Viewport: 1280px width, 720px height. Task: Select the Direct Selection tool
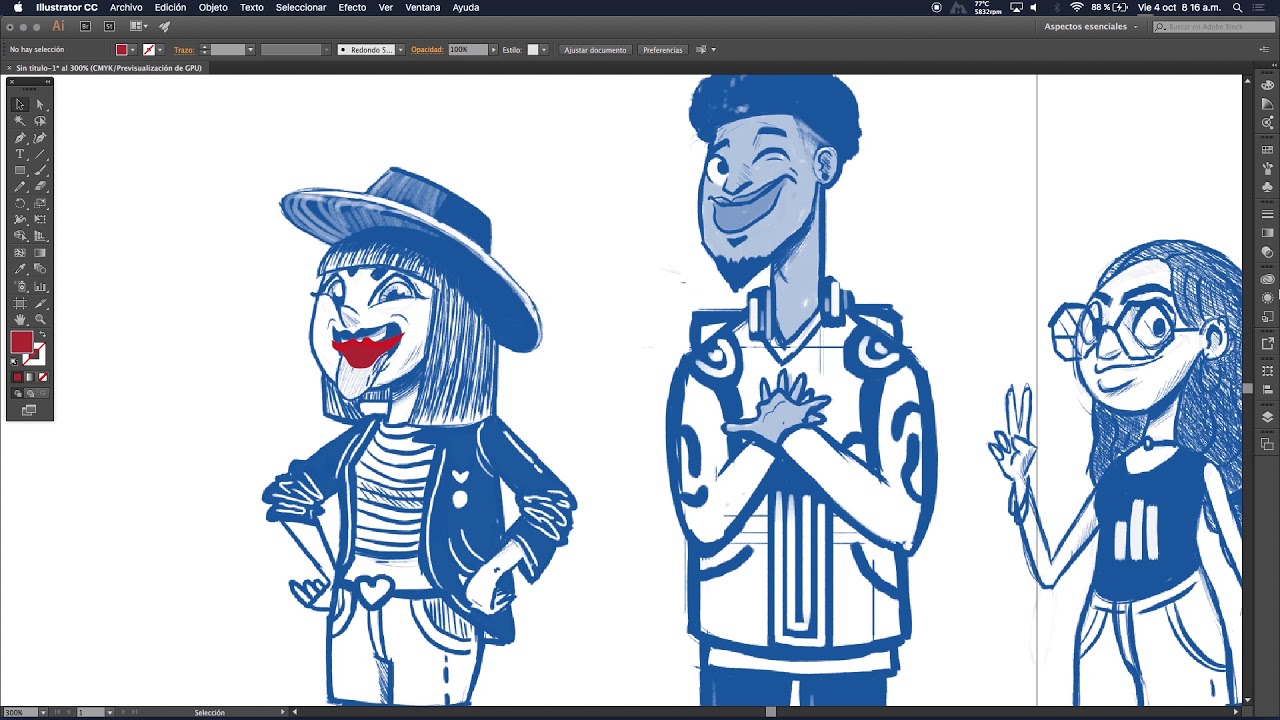click(x=40, y=104)
